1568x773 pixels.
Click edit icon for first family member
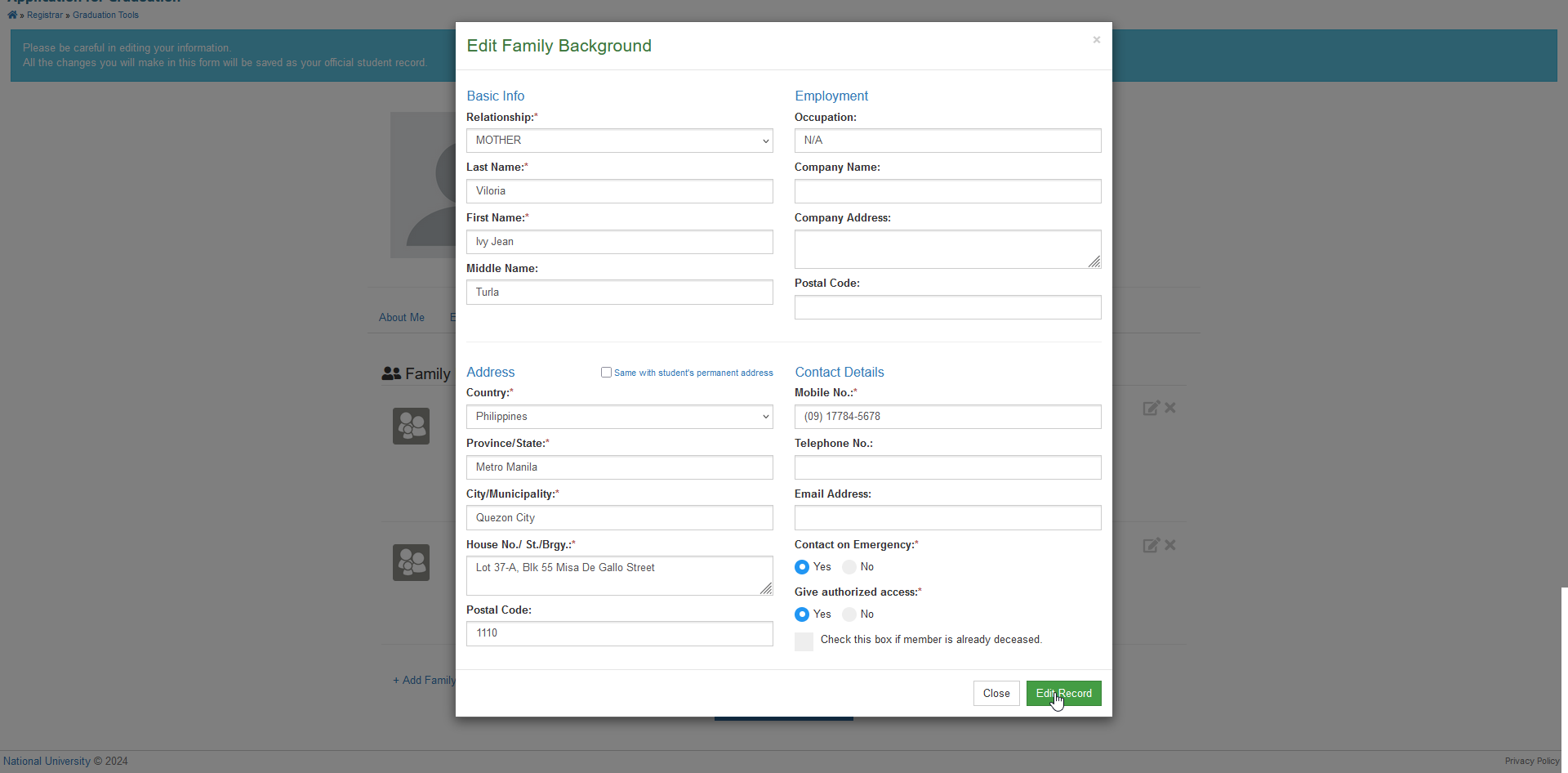coord(1151,409)
